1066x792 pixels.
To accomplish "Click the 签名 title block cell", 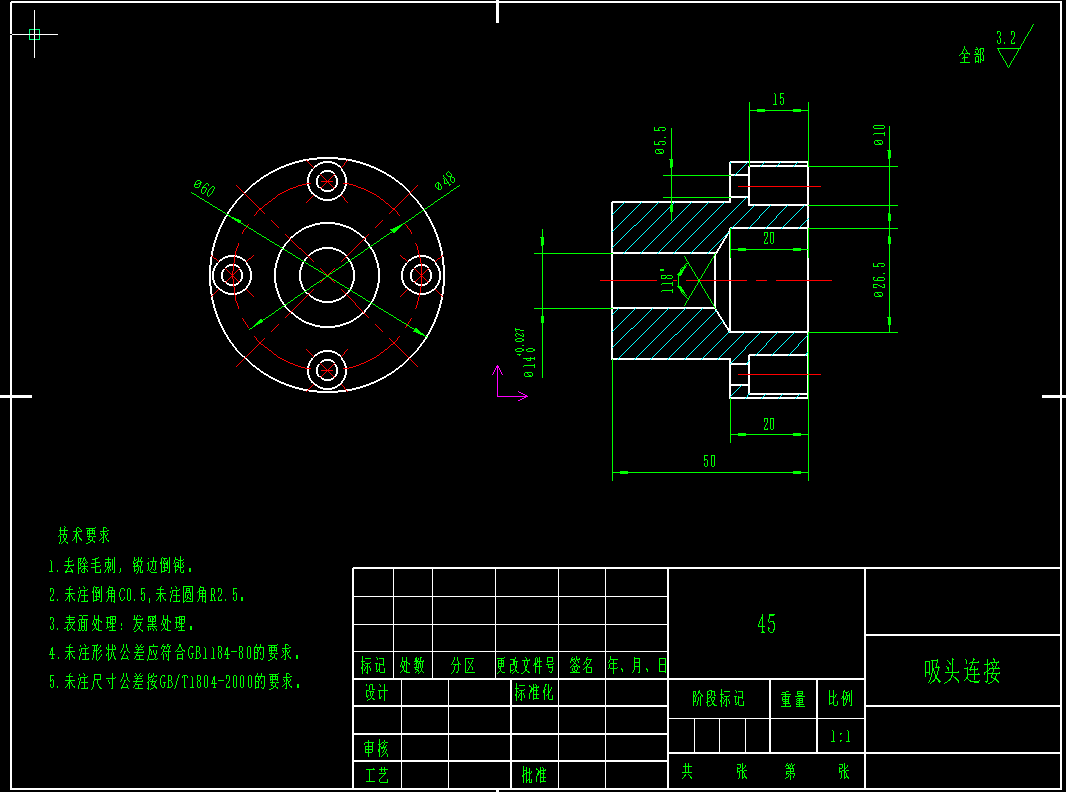I will [581, 666].
